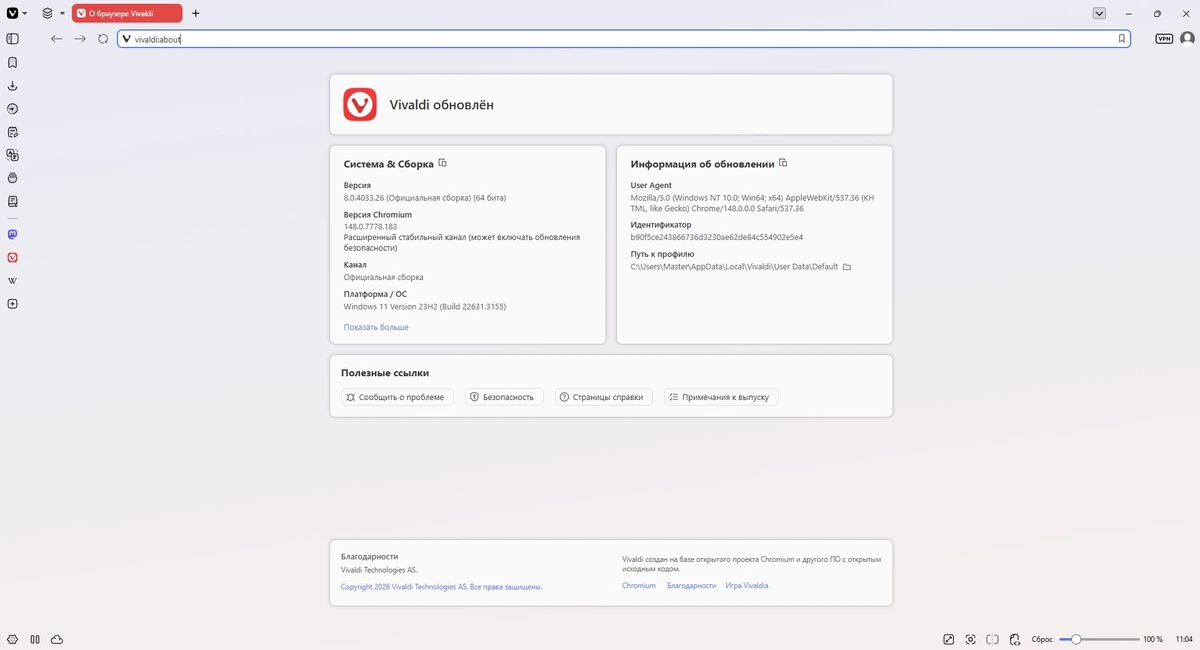Click the Vivaldi logo in the header card
The height and width of the screenshot is (650, 1200).
point(360,104)
